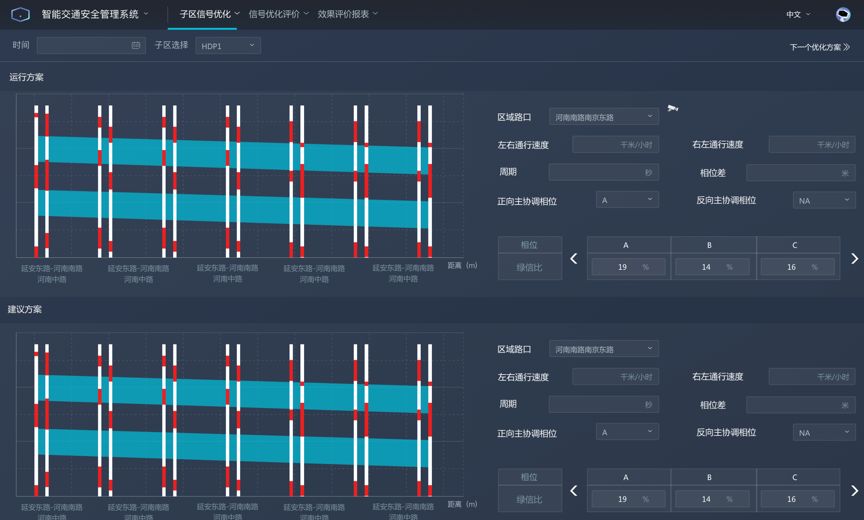This screenshot has height=520, width=864.
Task: Click the 相位 row label in 建议方案
Action: point(530,478)
